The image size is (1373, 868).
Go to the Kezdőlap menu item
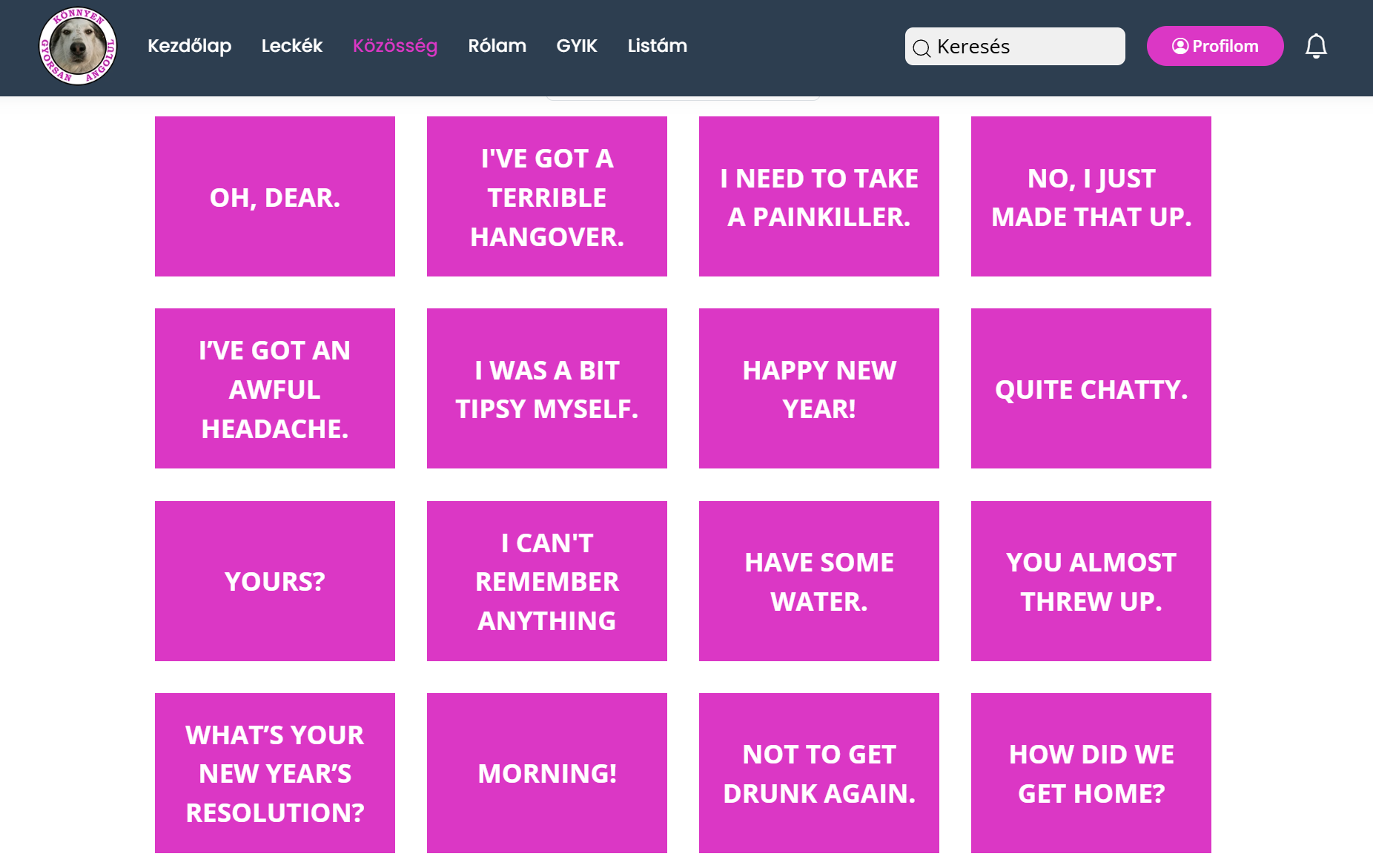point(189,46)
